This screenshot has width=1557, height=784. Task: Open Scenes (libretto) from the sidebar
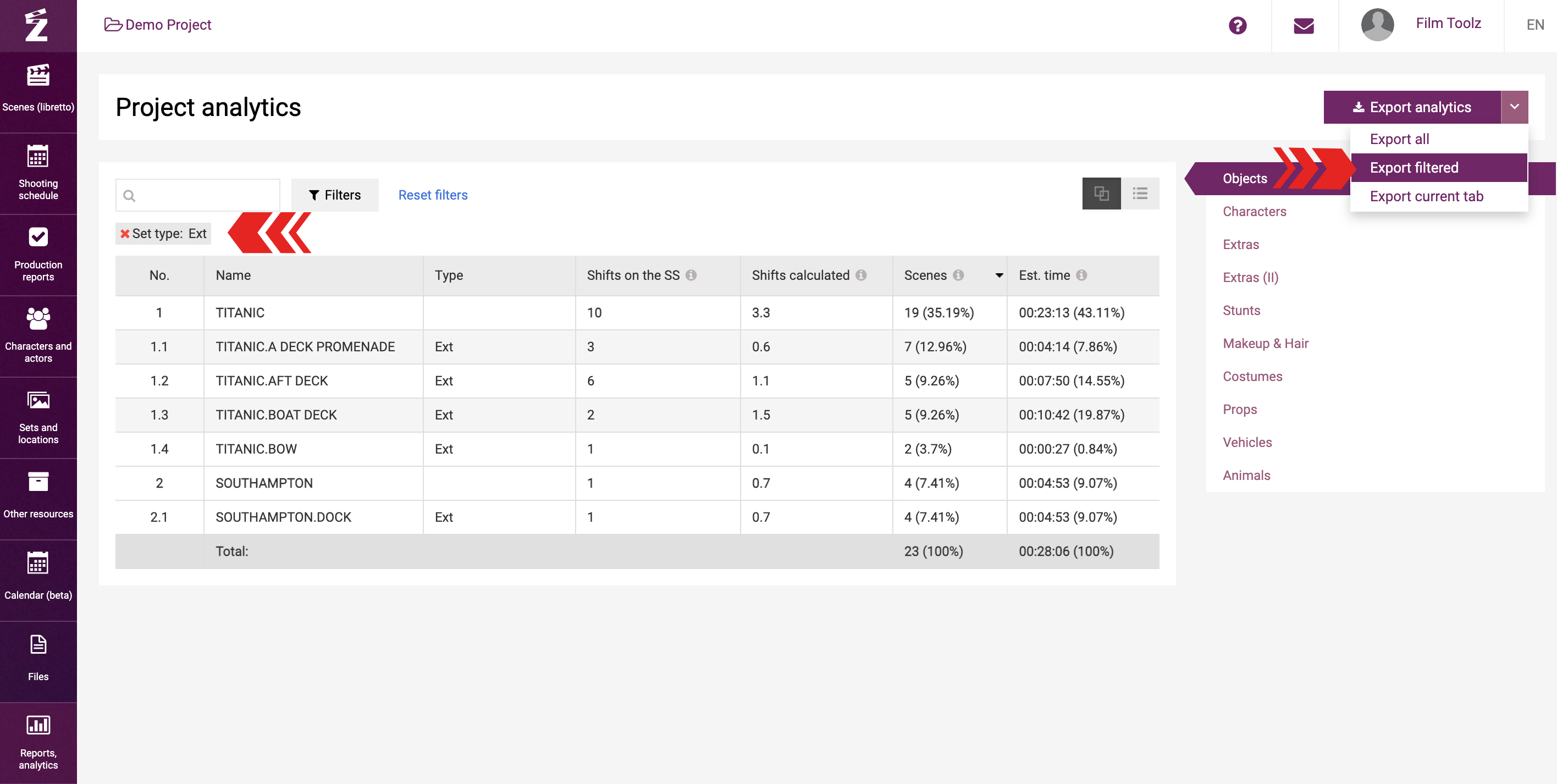click(x=38, y=92)
